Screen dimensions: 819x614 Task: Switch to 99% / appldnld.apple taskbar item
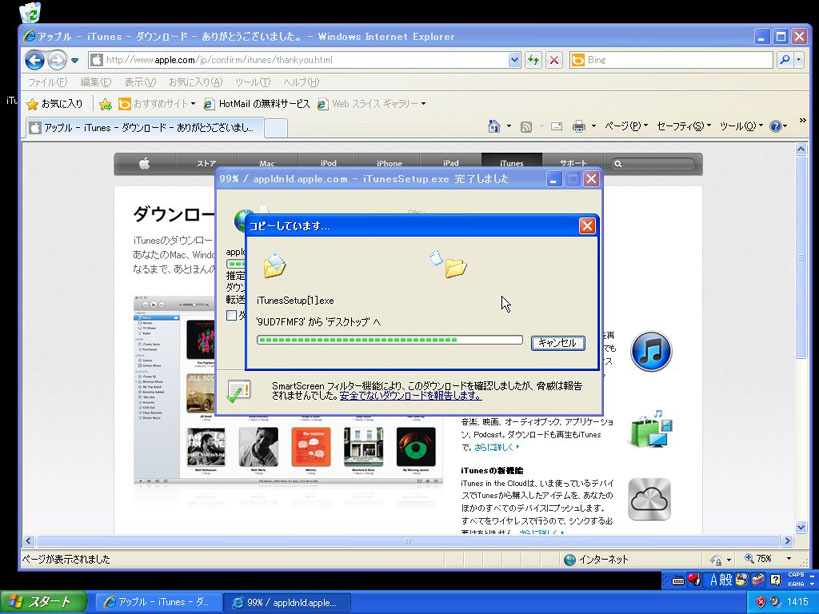pyautogui.click(x=286, y=602)
